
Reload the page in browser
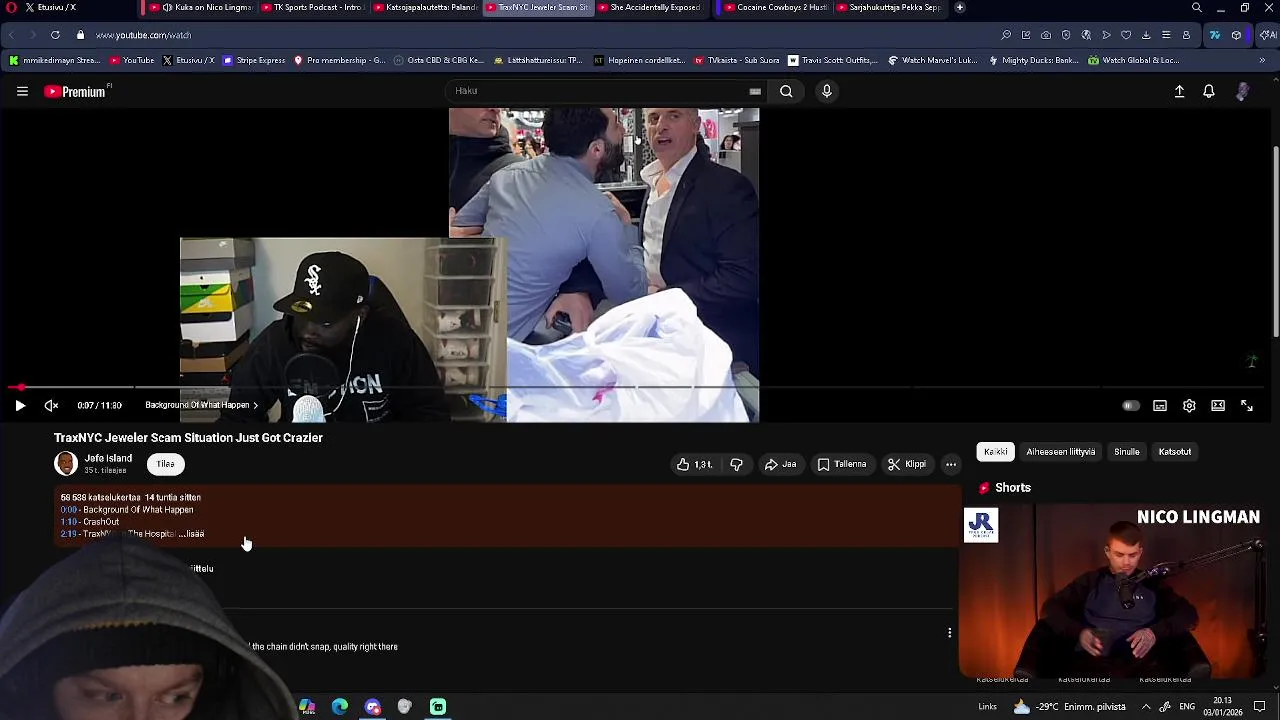click(55, 35)
